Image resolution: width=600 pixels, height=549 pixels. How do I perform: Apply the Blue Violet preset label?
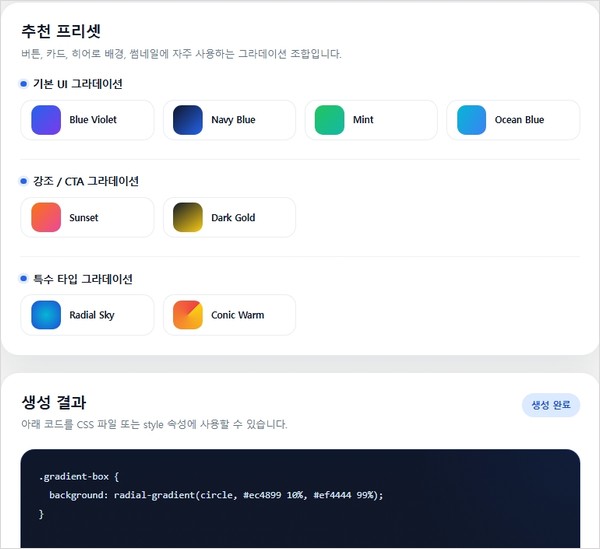click(93, 120)
